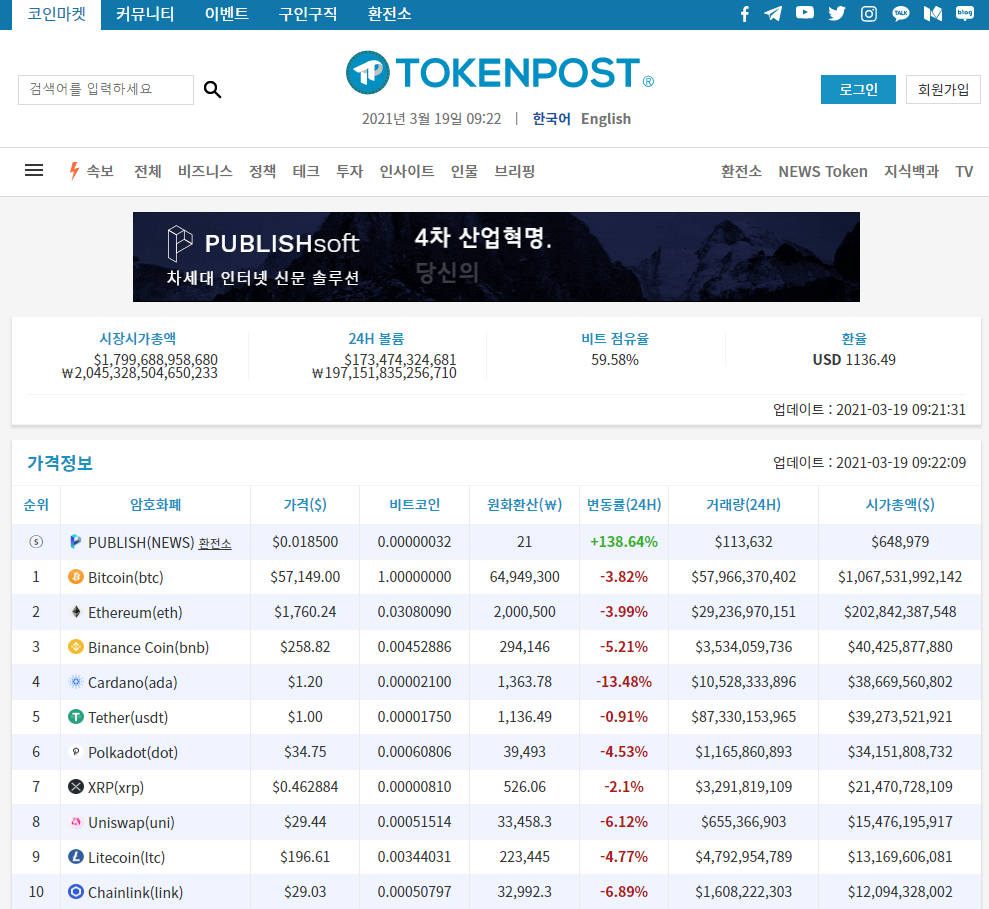The image size is (989, 909).
Task: Open the 인사이트 news category
Action: 407,171
